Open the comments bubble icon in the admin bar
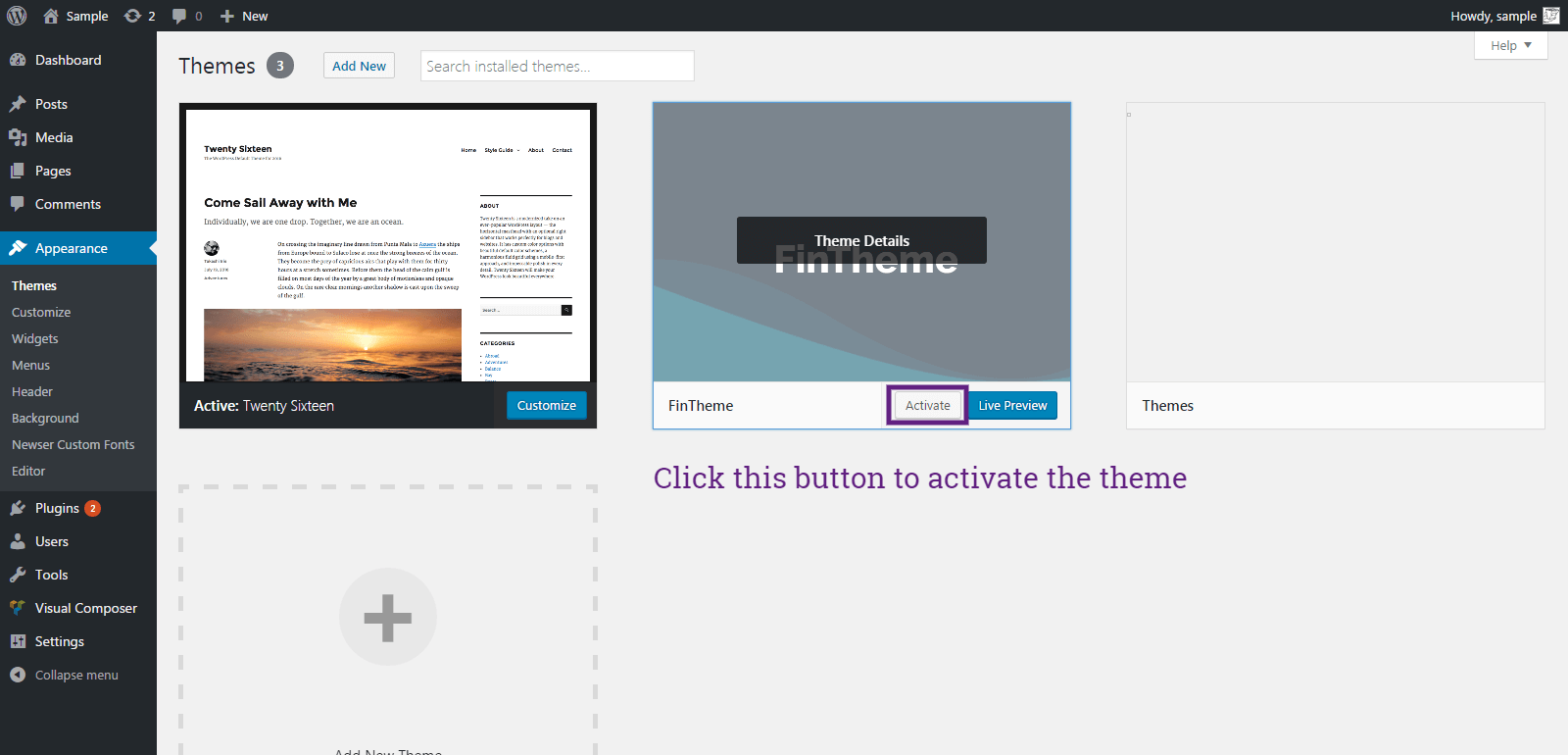The image size is (1568, 755). 179,16
